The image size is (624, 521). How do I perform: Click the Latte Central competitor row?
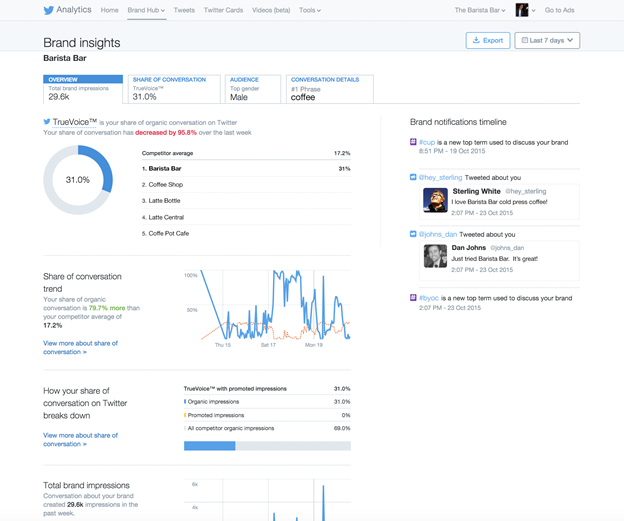[246, 217]
